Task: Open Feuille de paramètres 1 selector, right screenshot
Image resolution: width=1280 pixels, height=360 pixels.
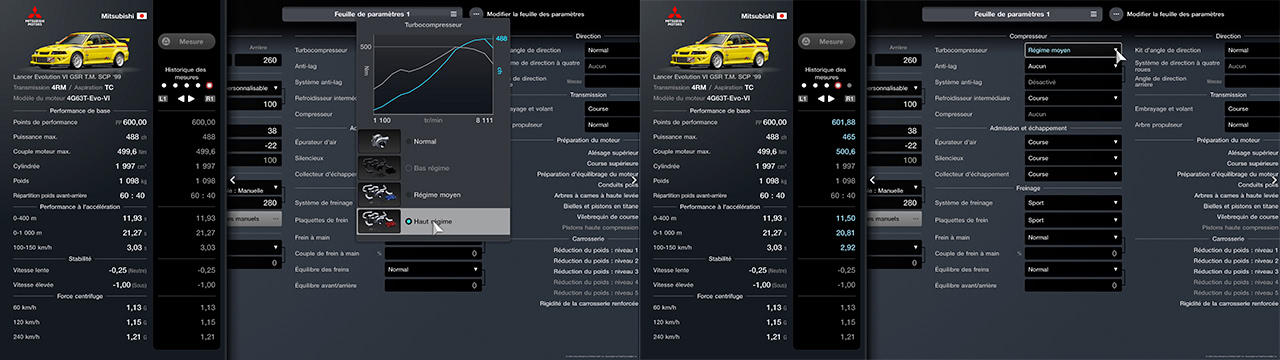Action: tap(1012, 14)
